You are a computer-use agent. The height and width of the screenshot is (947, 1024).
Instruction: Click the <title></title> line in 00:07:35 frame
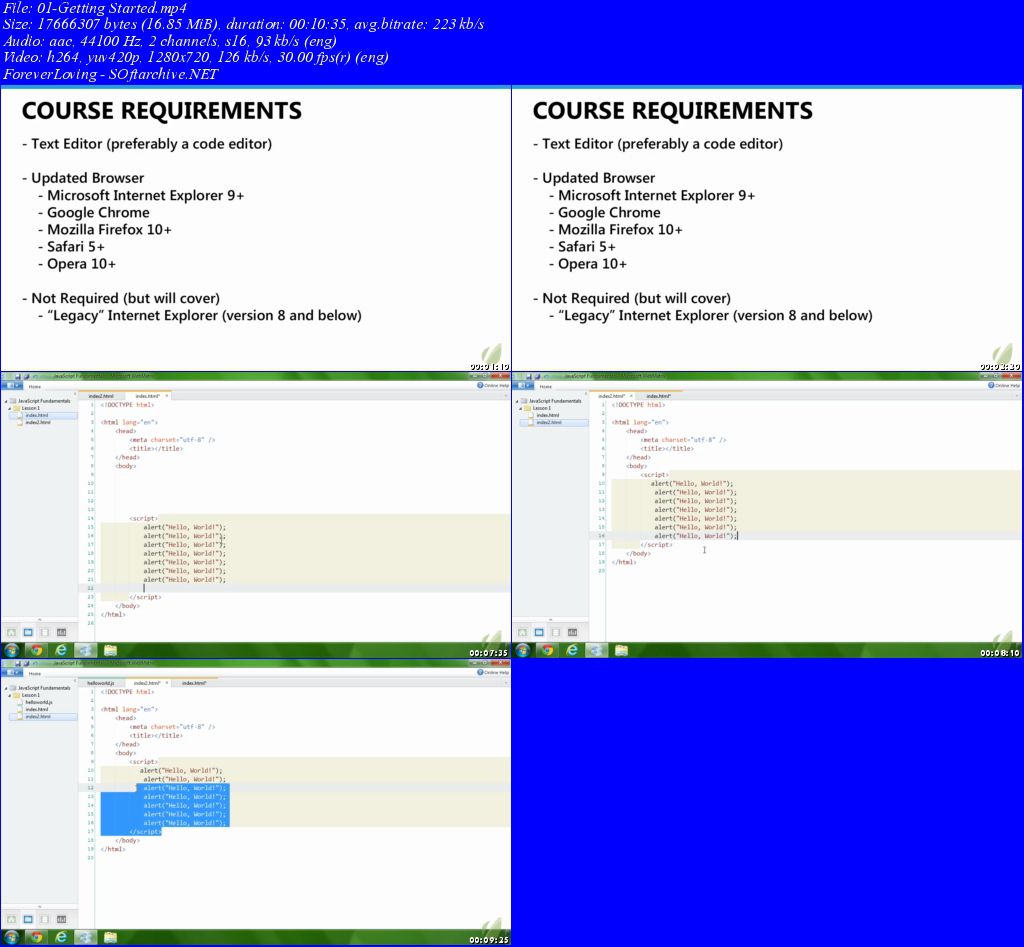click(156, 449)
